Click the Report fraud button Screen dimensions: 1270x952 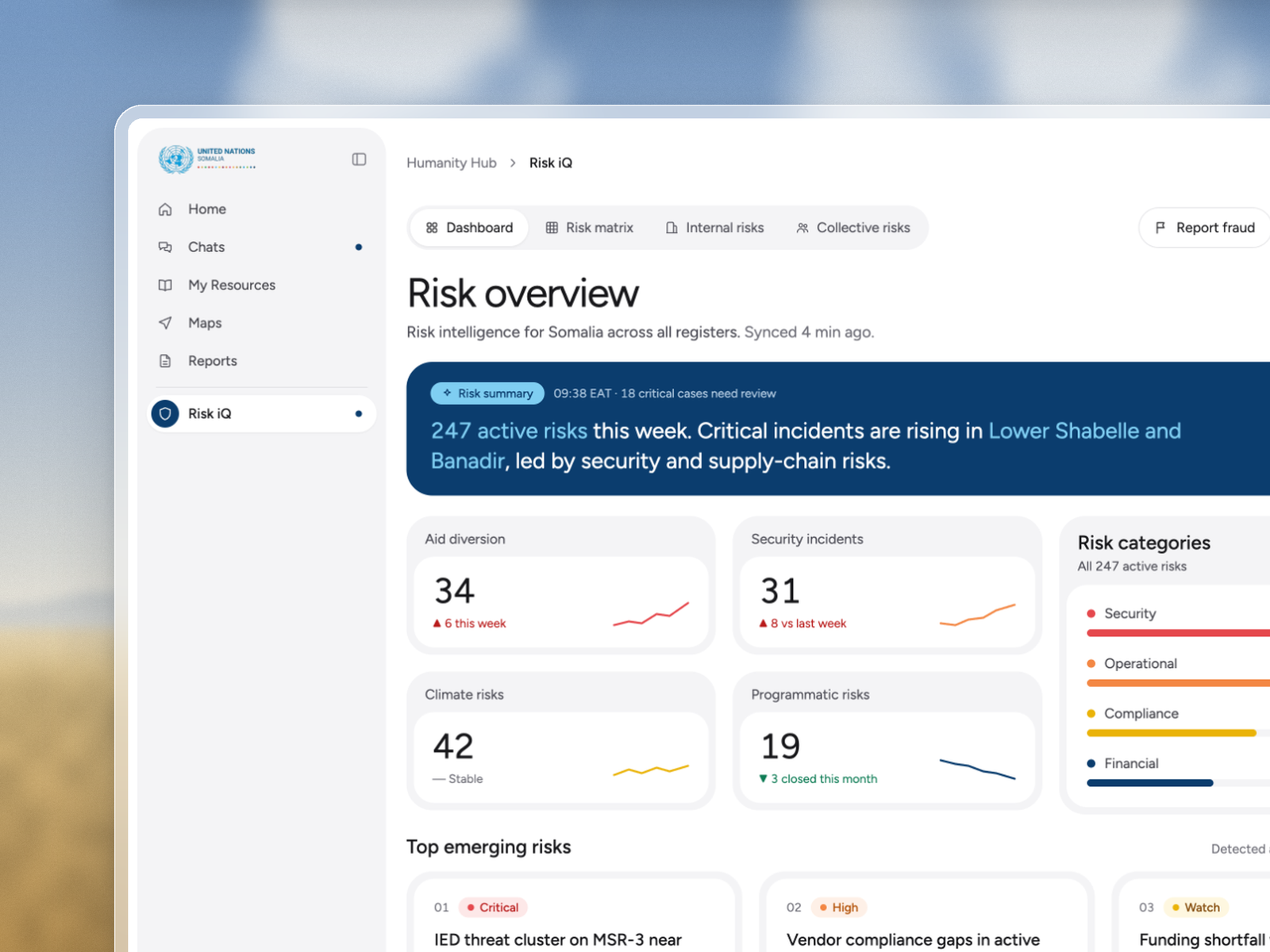pos(1205,228)
